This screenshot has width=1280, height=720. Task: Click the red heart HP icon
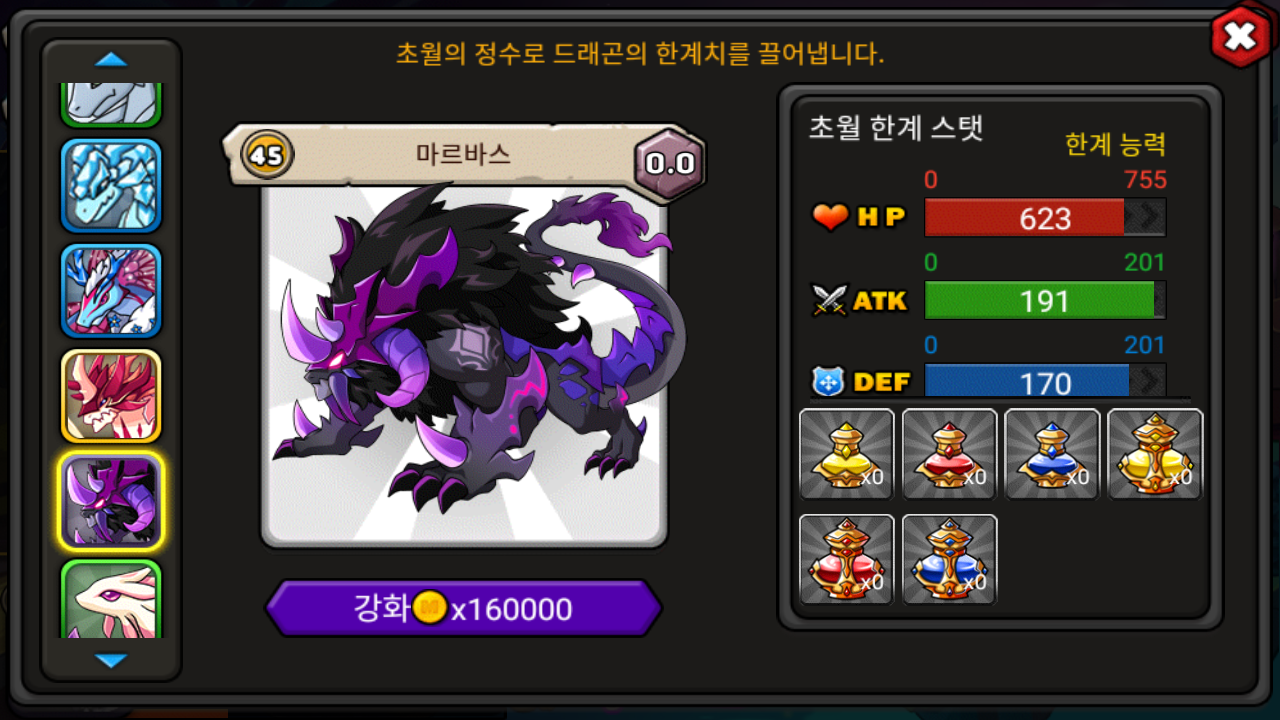tap(830, 217)
